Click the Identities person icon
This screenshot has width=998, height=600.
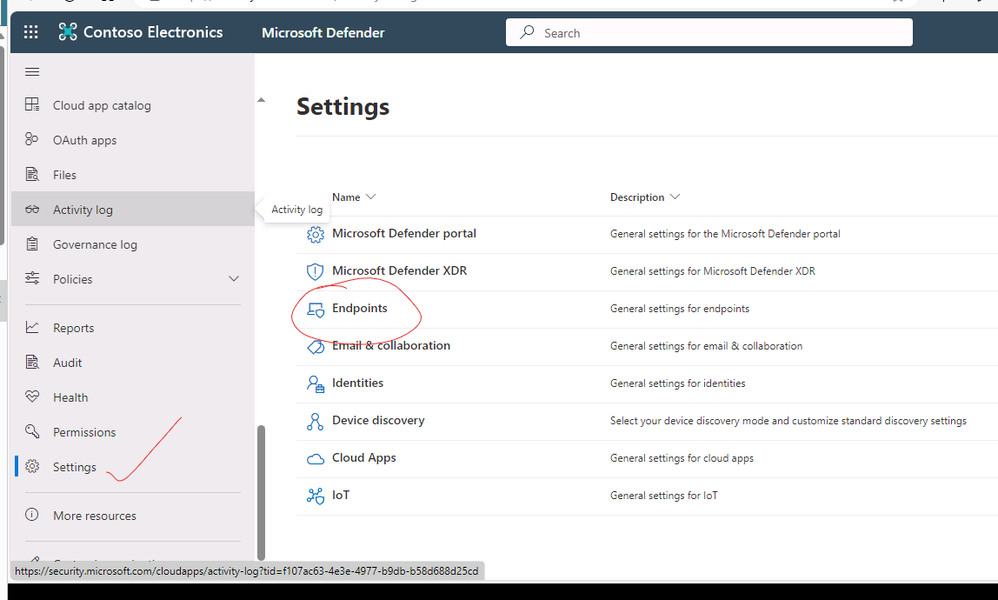315,384
